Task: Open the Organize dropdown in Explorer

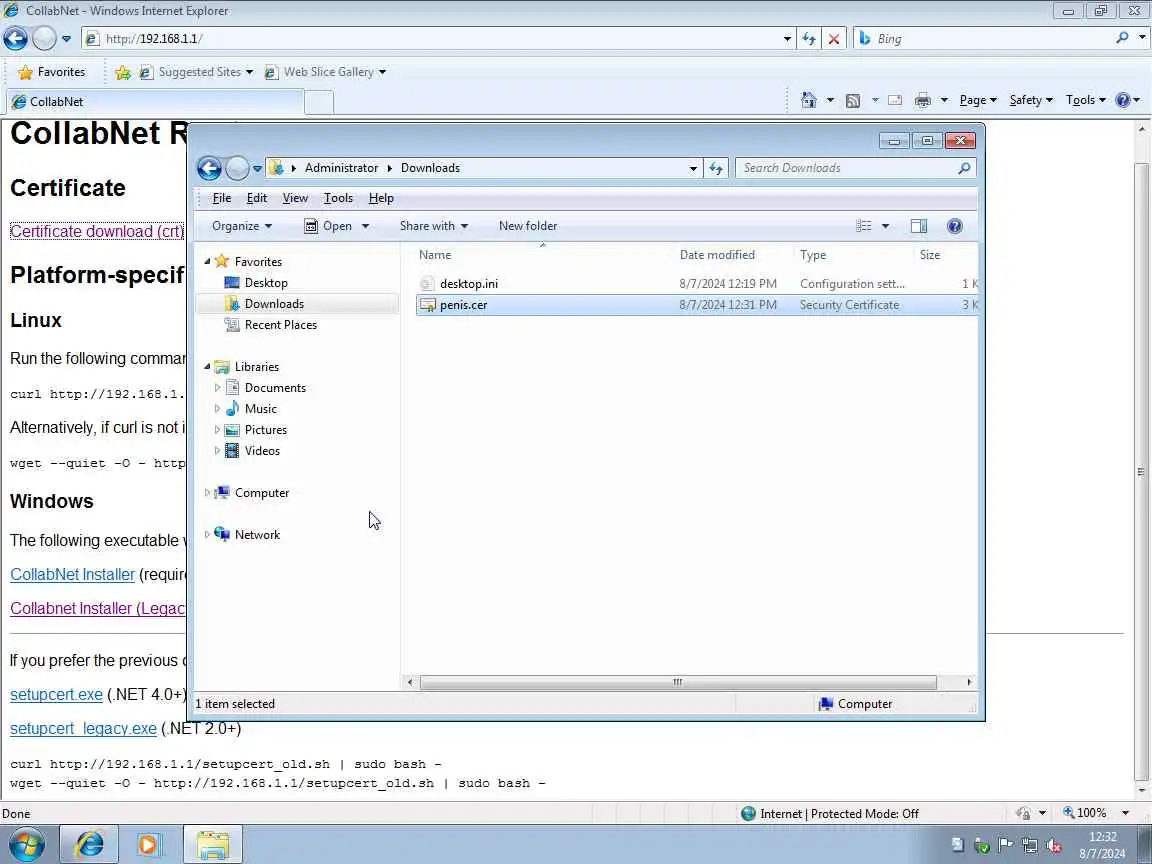Action: (242, 226)
